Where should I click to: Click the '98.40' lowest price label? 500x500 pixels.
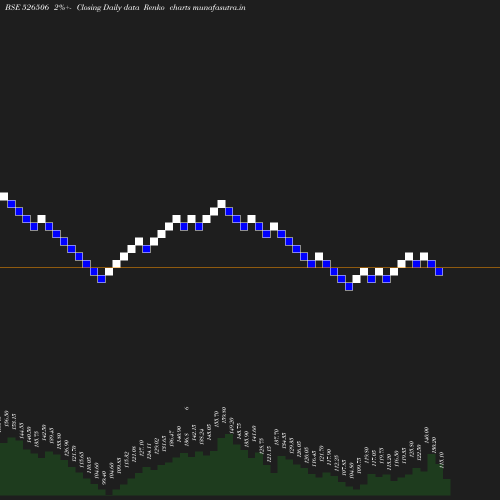click(x=104, y=477)
